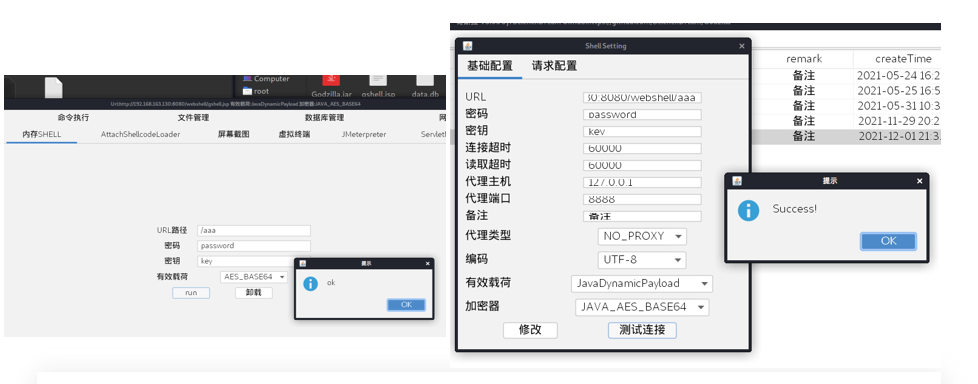Click the 测试连接 button

tap(642, 330)
